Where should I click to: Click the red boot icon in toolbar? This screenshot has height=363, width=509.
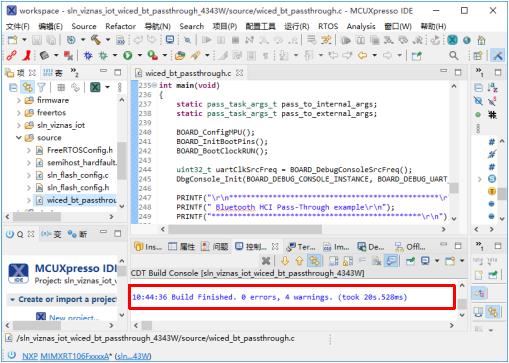[26, 55]
